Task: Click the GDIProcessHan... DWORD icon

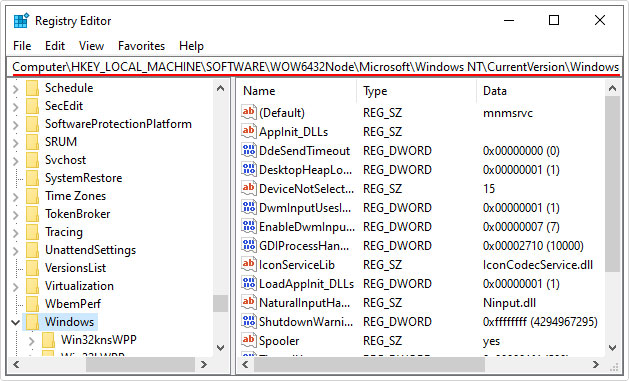Action: coord(249,245)
